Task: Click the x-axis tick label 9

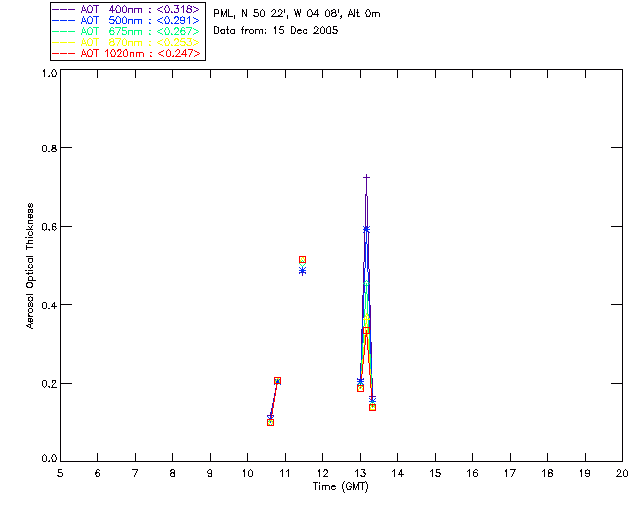Action: point(210,473)
